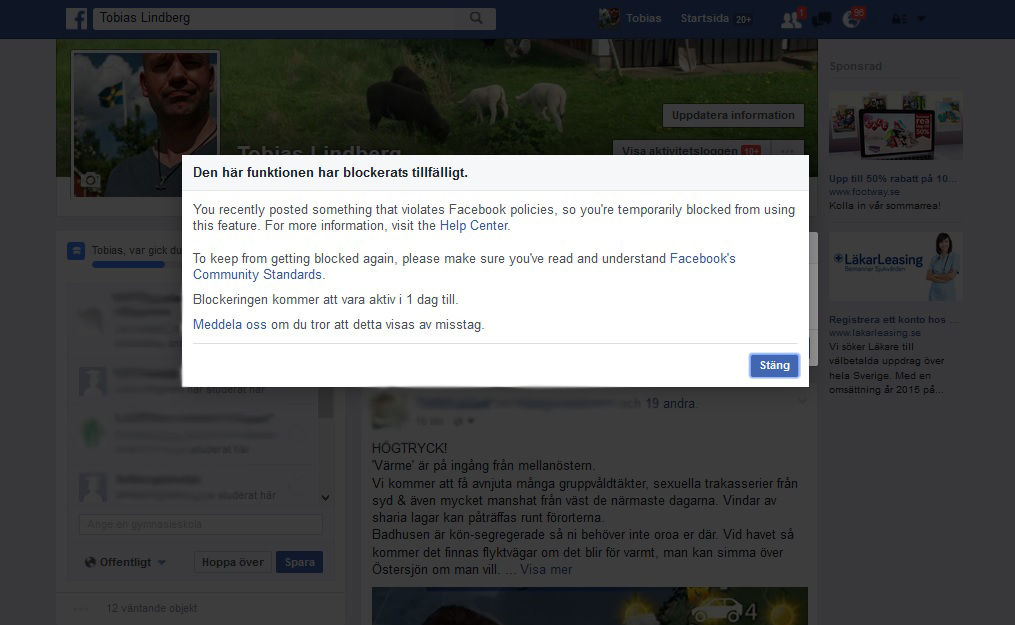Click the search magnifier icon
Viewport: 1015px width, 625px height.
476,18
